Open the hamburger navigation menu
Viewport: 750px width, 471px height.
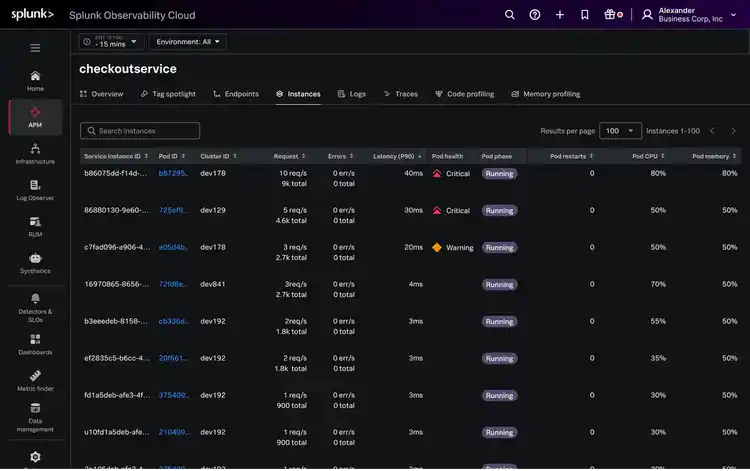[x=35, y=47]
